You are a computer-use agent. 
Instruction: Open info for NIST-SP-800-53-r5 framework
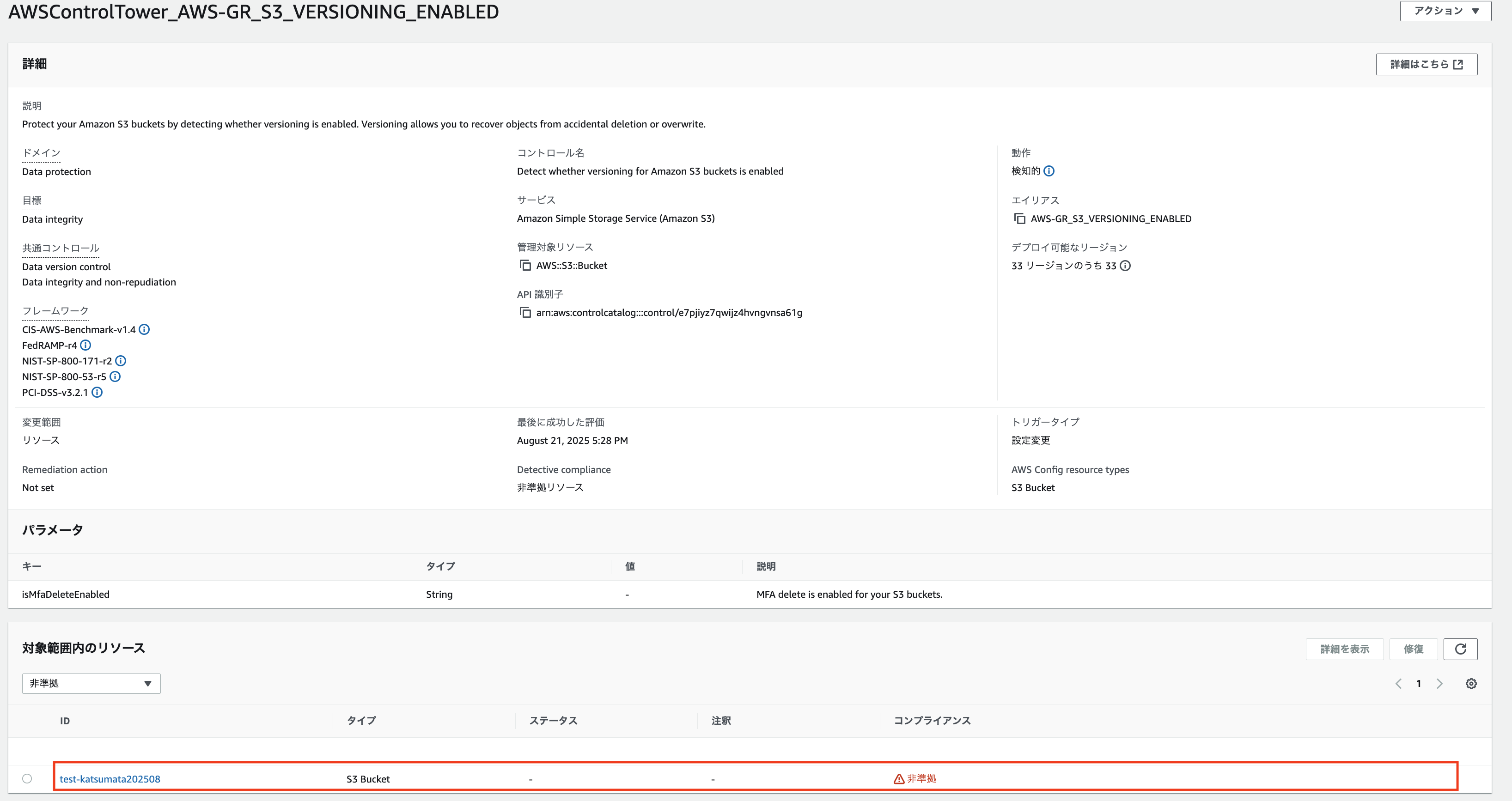[115, 376]
